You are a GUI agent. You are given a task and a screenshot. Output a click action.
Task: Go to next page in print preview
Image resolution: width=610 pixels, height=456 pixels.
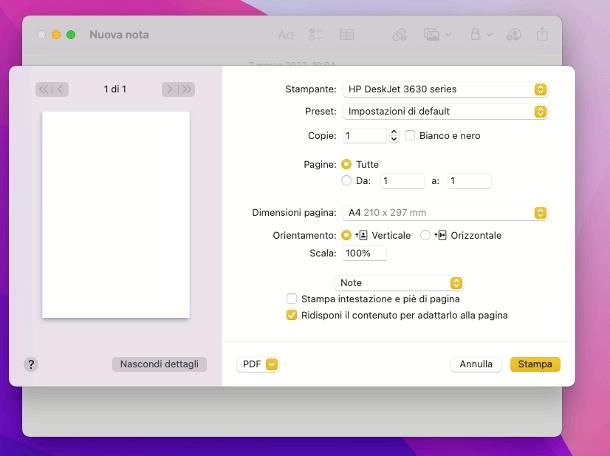coord(170,89)
